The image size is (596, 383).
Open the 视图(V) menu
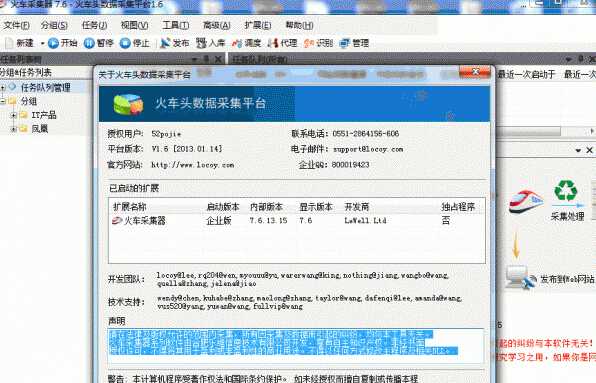[x=134, y=25]
